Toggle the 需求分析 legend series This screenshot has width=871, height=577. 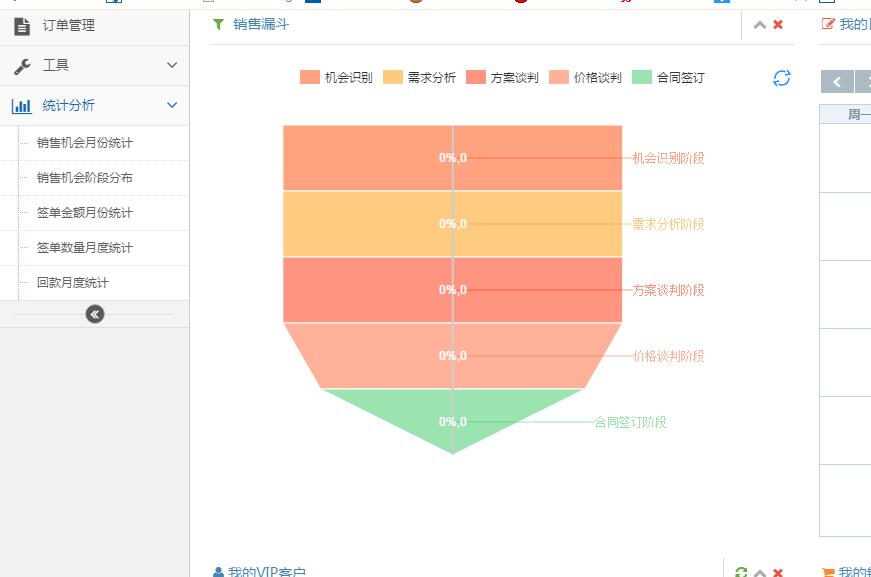[x=419, y=78]
